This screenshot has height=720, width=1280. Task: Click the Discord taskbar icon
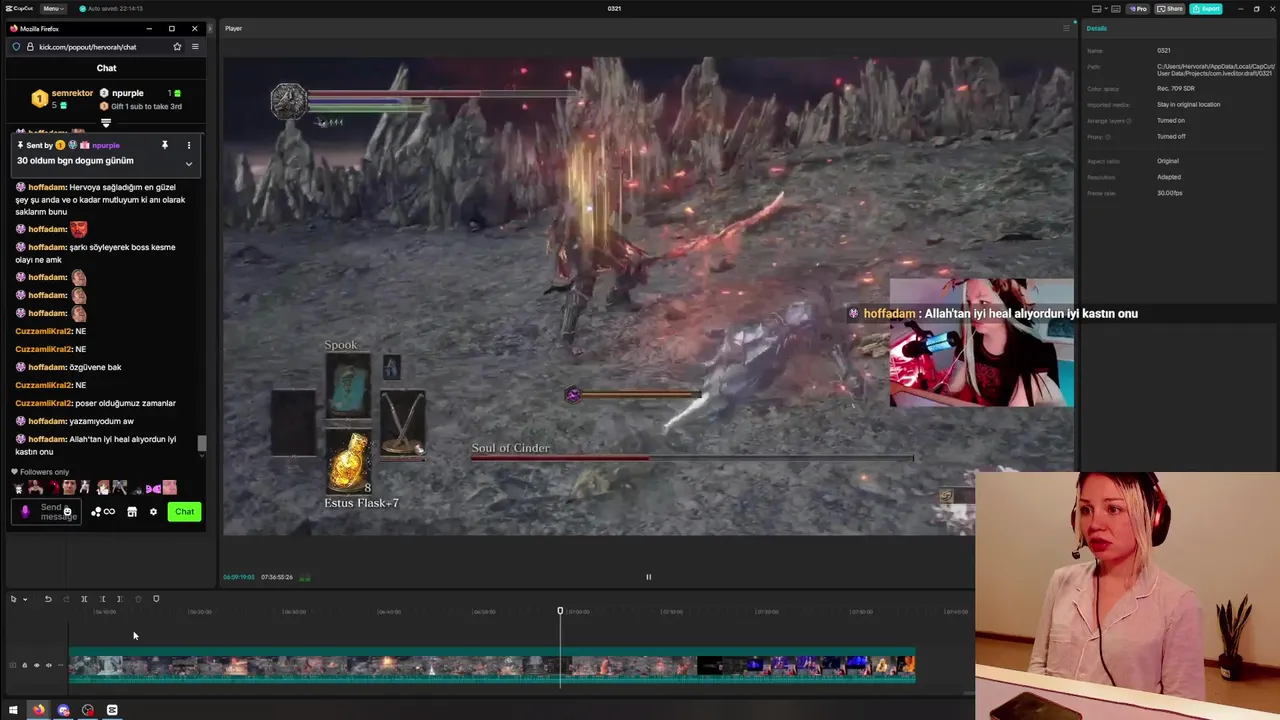coord(63,710)
